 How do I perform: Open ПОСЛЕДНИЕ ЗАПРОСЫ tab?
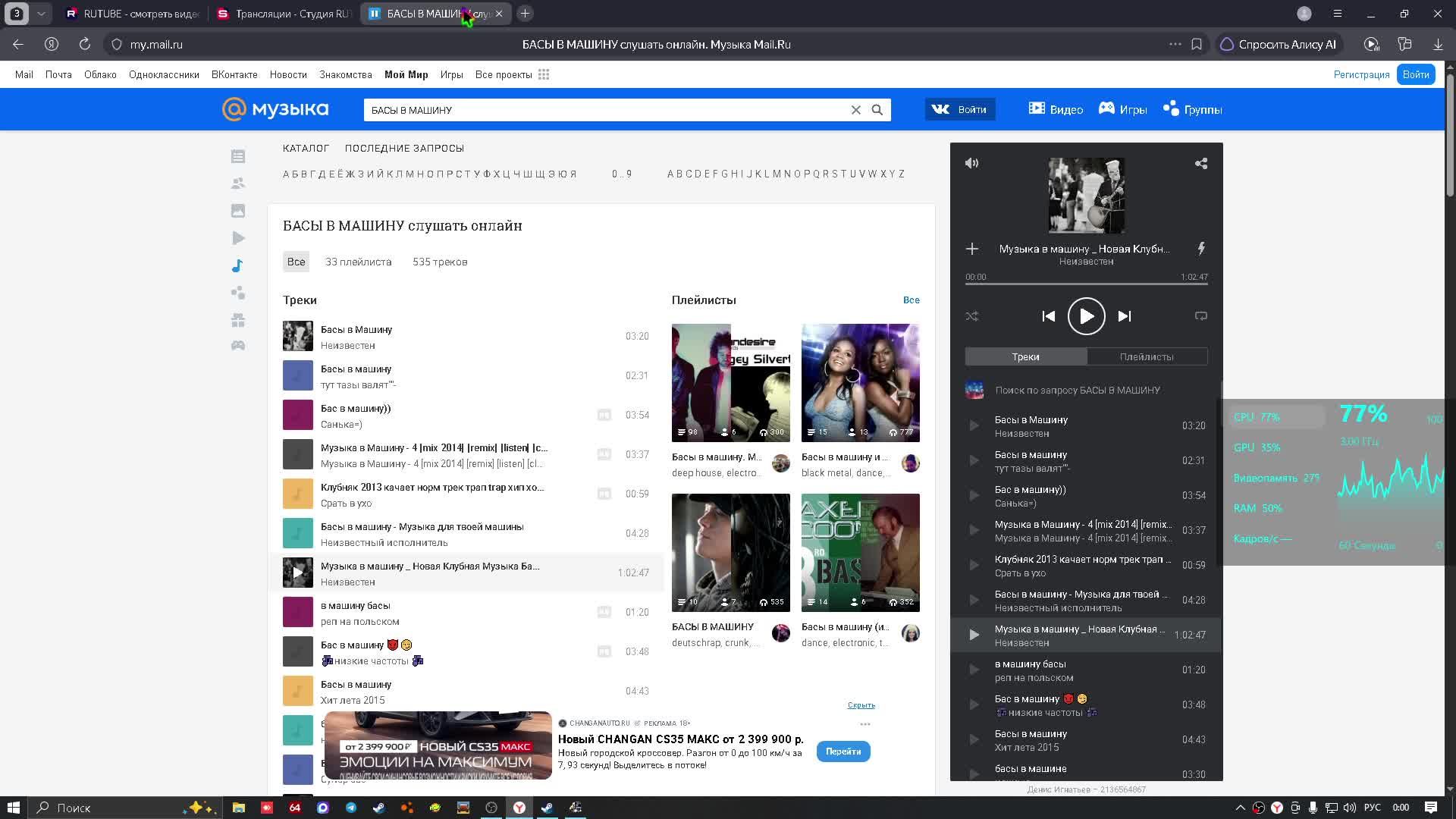click(x=404, y=149)
